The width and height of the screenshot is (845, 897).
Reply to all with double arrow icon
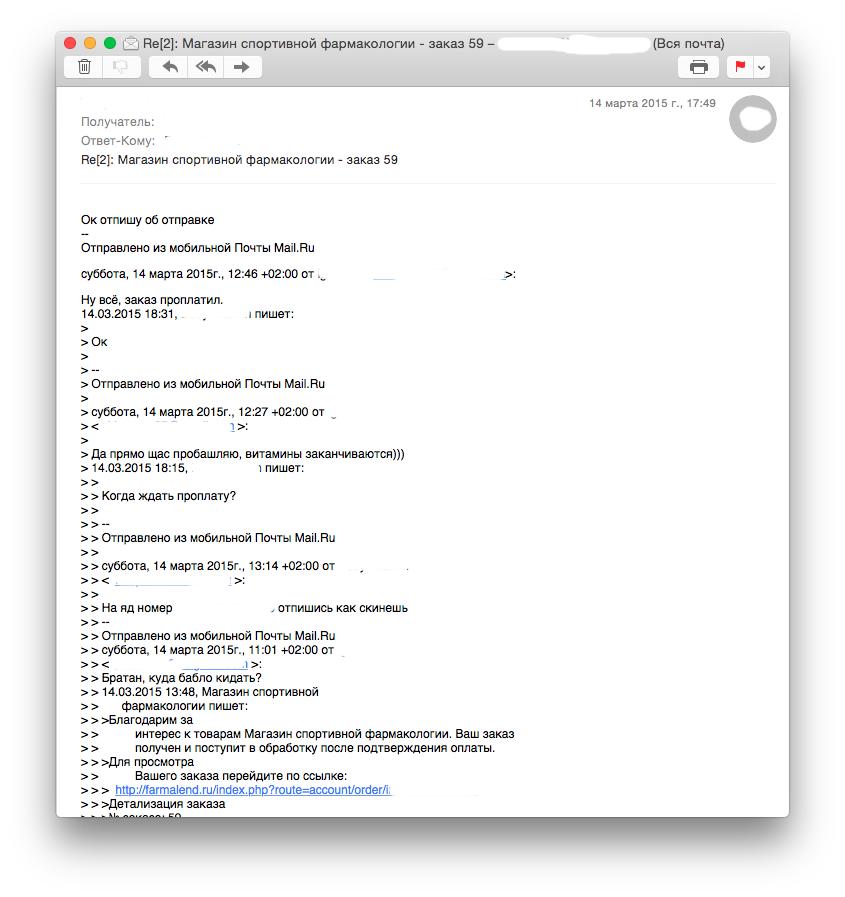point(206,67)
